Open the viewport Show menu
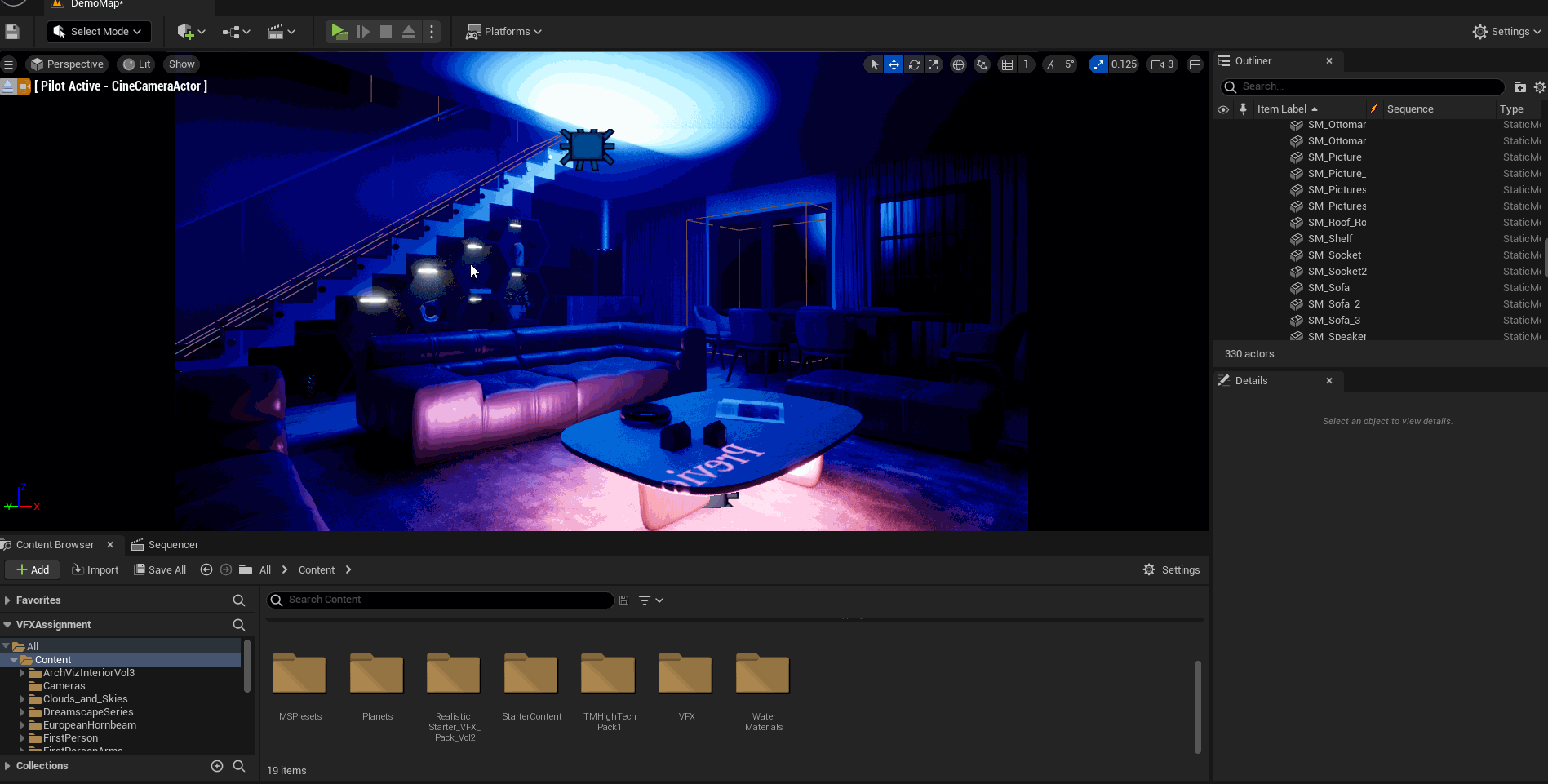The height and width of the screenshot is (784, 1548). coord(181,64)
